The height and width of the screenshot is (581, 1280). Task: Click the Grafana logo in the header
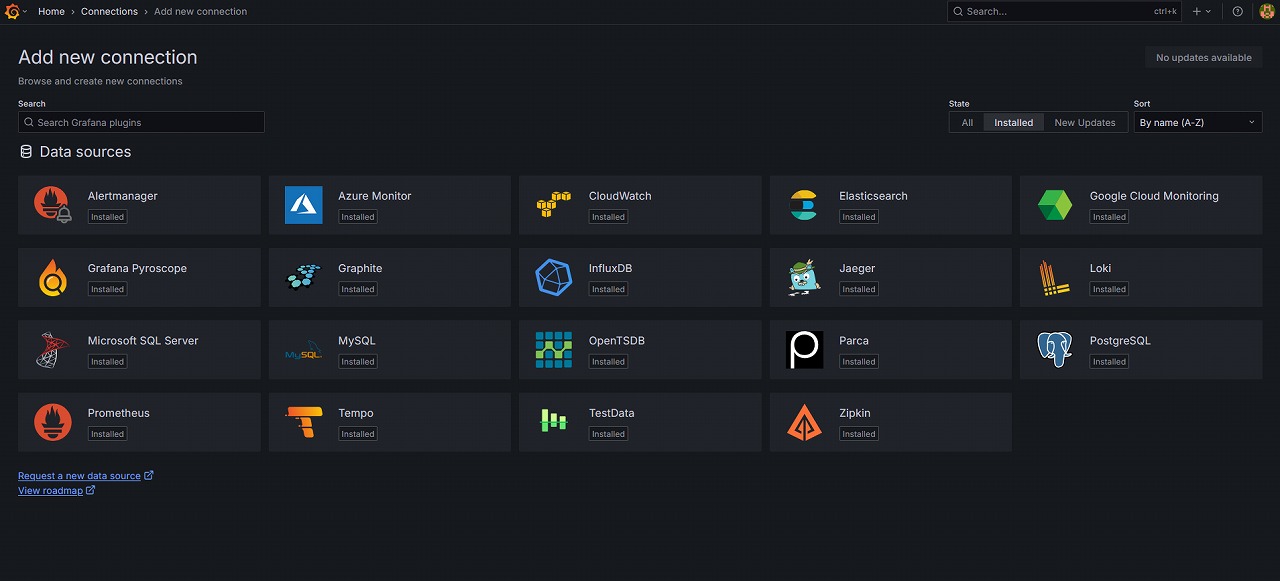point(12,12)
